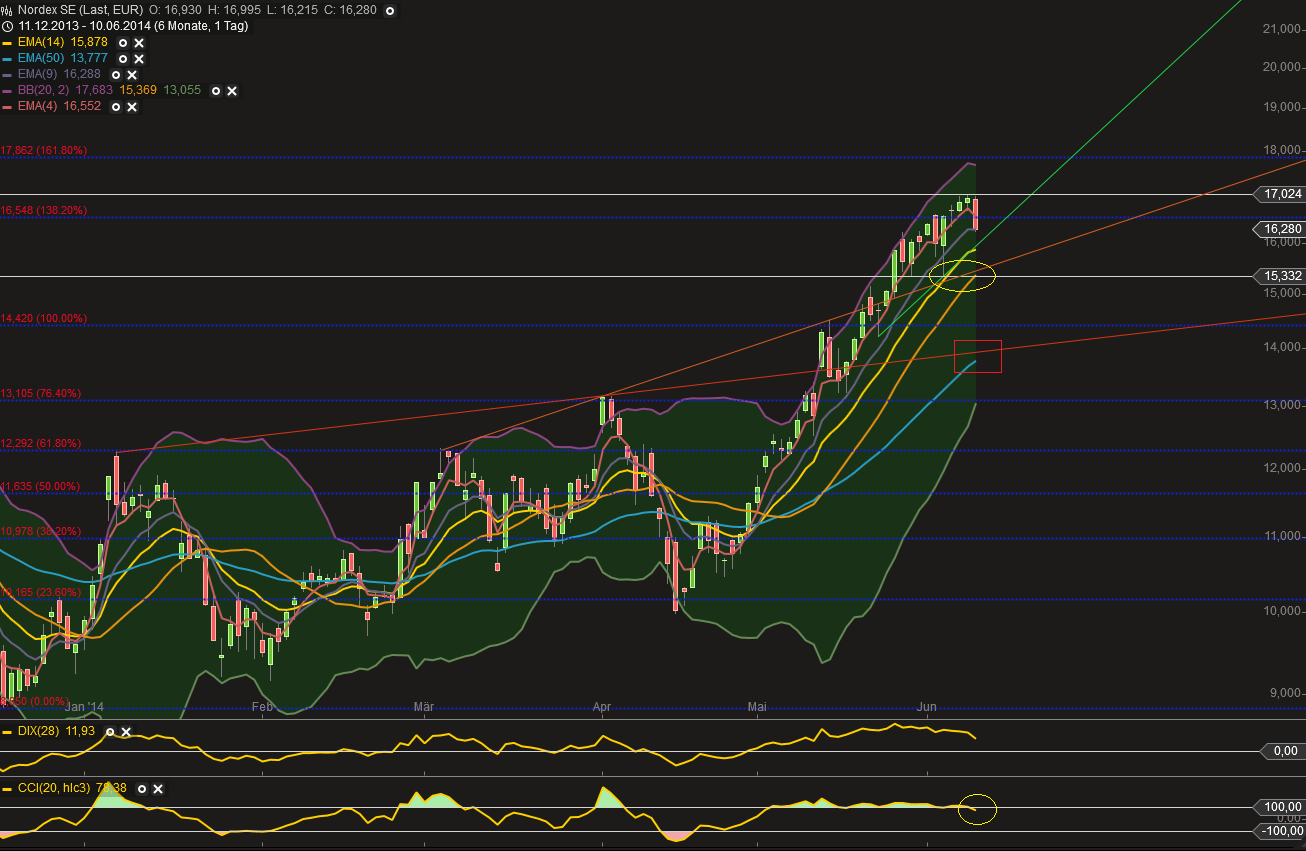The height and width of the screenshot is (851, 1306).
Task: Click the grey-violet EMA(9) color dash
Action: tap(8, 75)
